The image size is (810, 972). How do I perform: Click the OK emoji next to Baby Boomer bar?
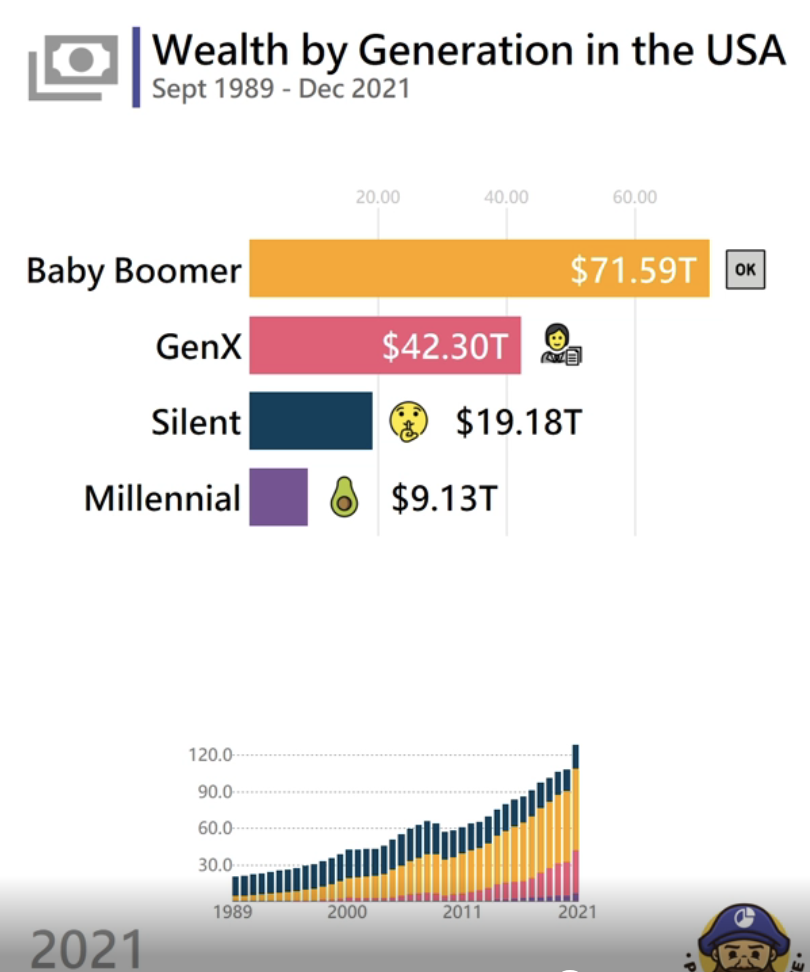[746, 269]
